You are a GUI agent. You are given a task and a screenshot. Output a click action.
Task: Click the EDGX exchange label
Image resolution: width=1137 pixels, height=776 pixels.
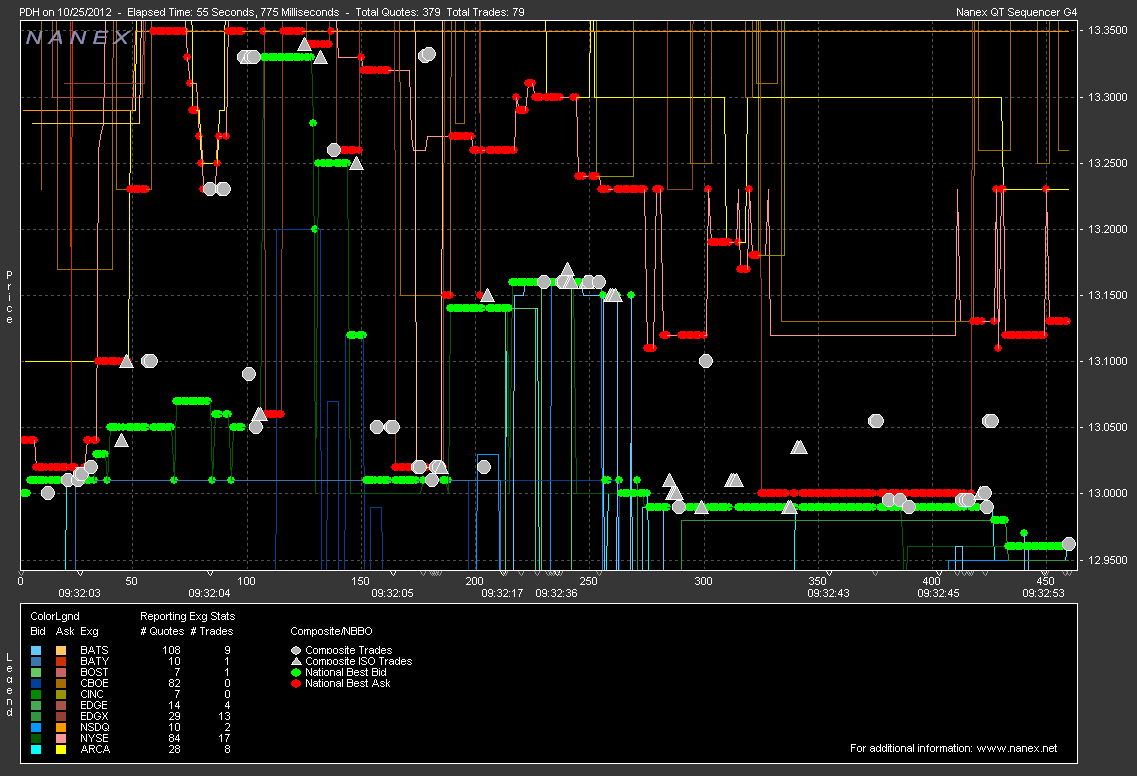coord(94,716)
